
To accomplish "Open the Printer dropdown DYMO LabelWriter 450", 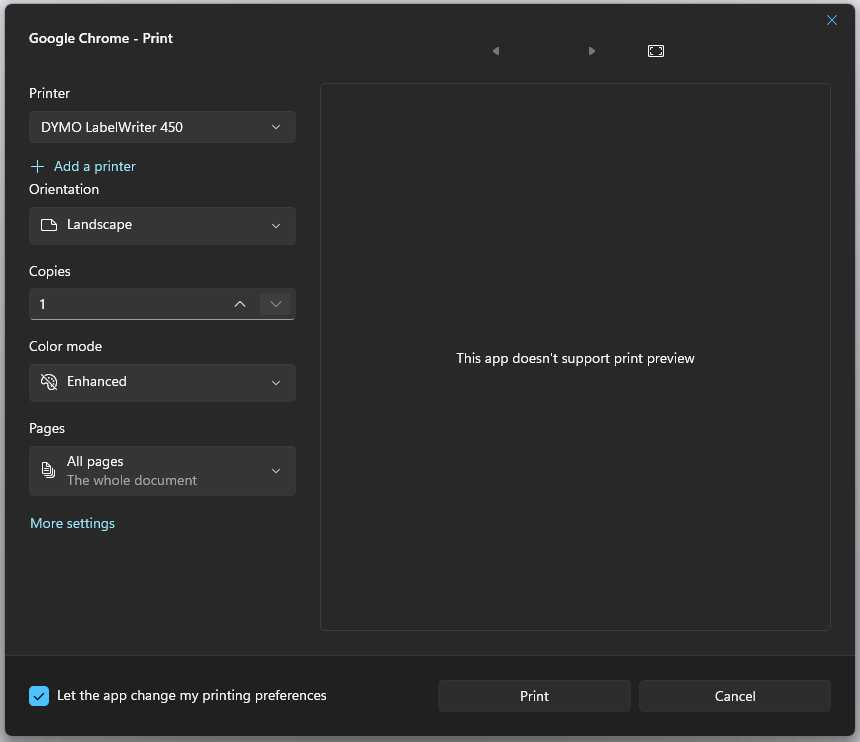I will (162, 127).
